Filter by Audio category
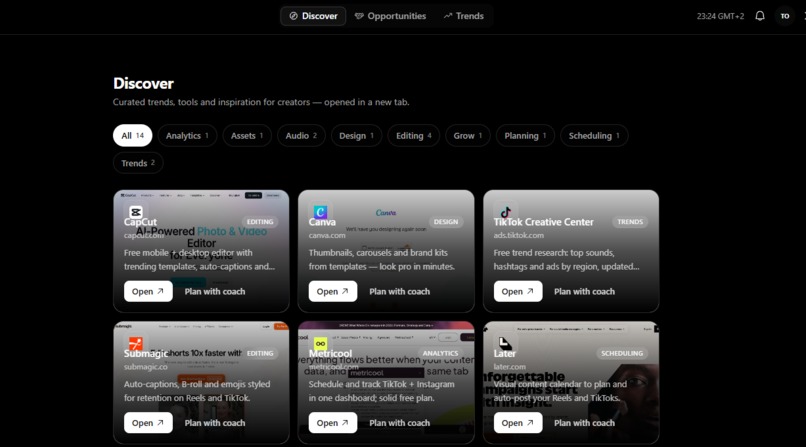The width and height of the screenshot is (806, 447). (x=301, y=136)
